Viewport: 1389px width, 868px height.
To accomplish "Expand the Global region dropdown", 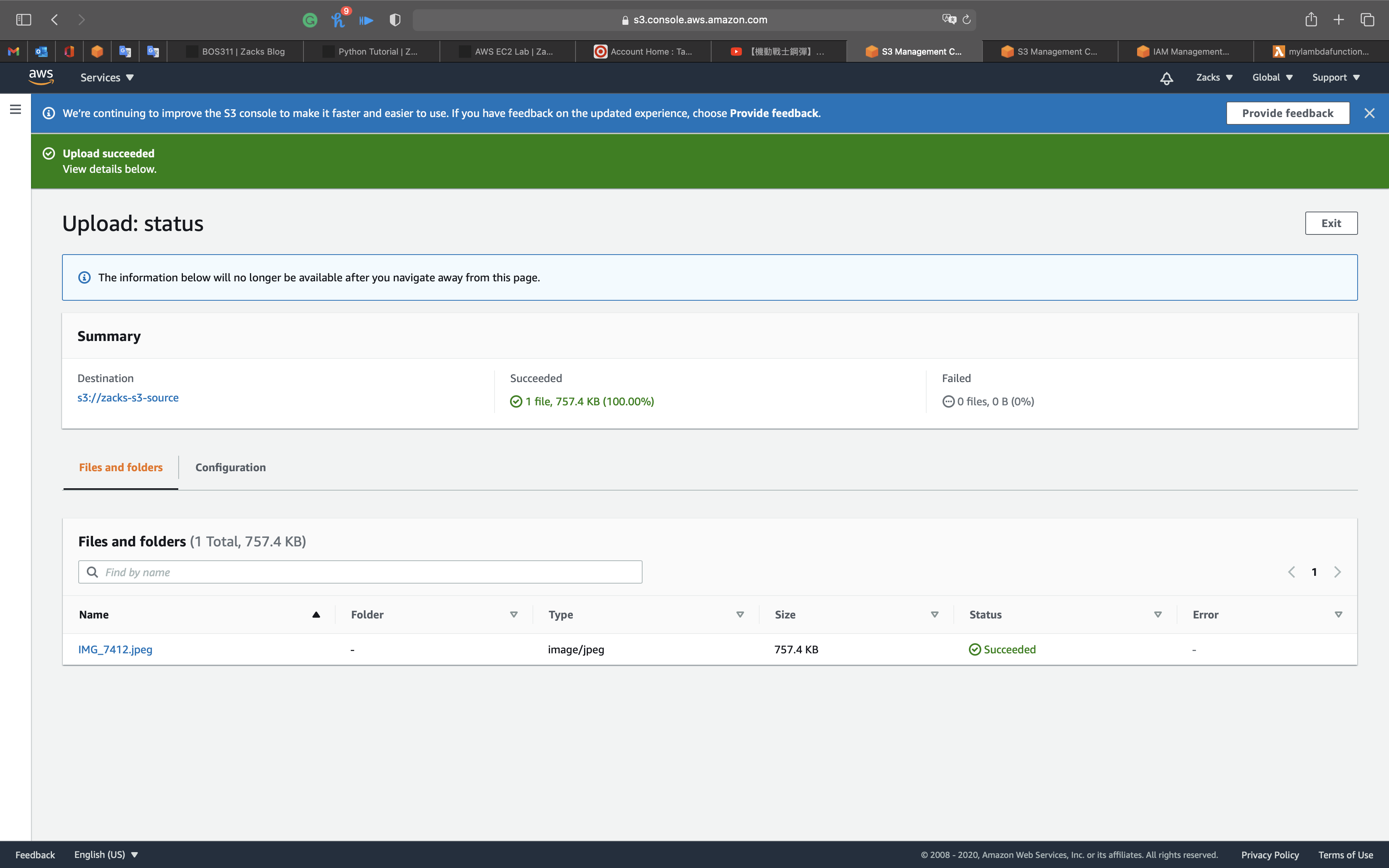I will pyautogui.click(x=1272, y=77).
